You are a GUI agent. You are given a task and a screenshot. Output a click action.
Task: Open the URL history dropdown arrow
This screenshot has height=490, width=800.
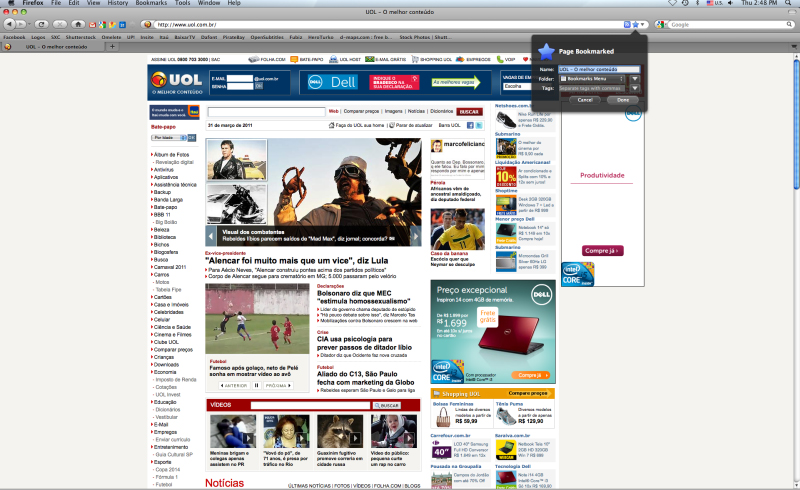point(642,24)
